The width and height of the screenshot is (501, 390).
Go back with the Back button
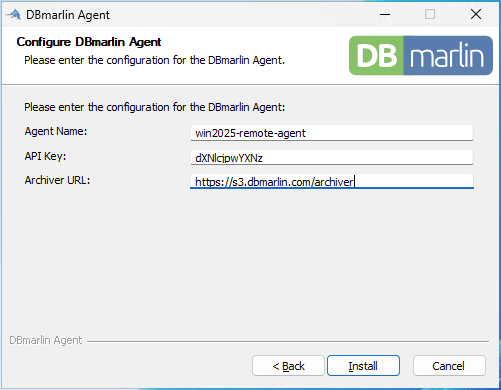288,365
